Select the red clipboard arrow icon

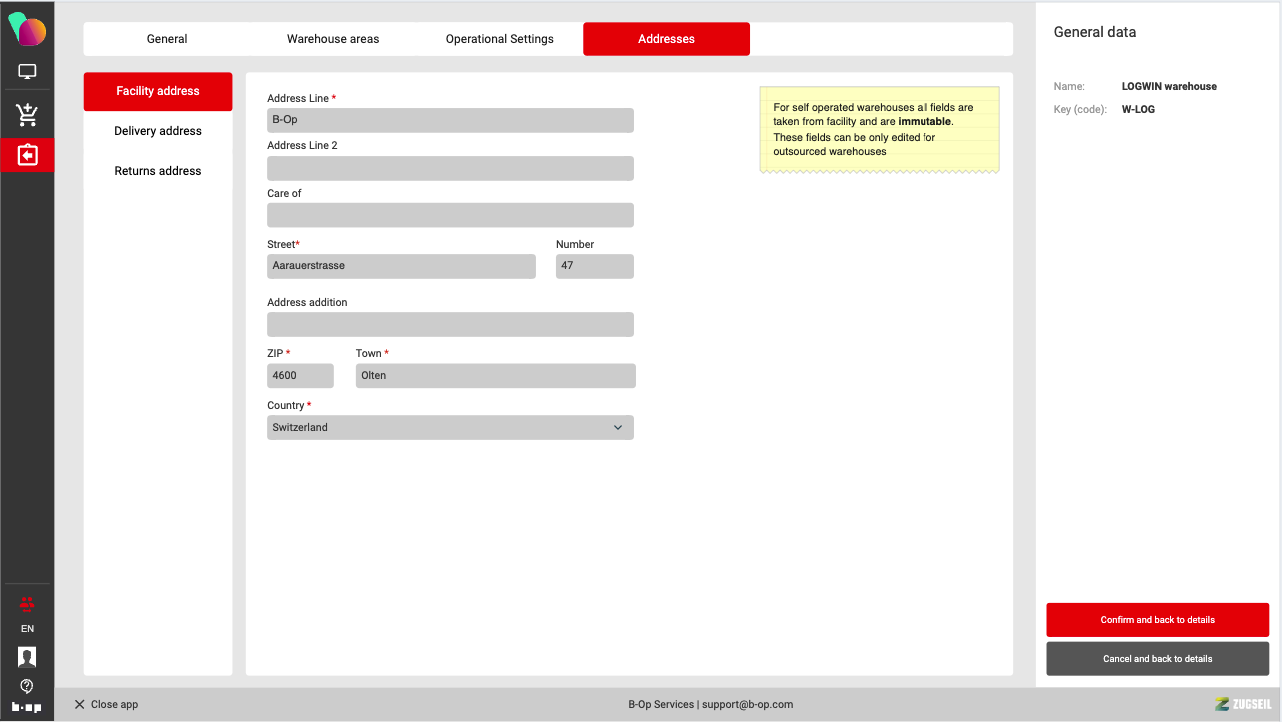click(27, 155)
